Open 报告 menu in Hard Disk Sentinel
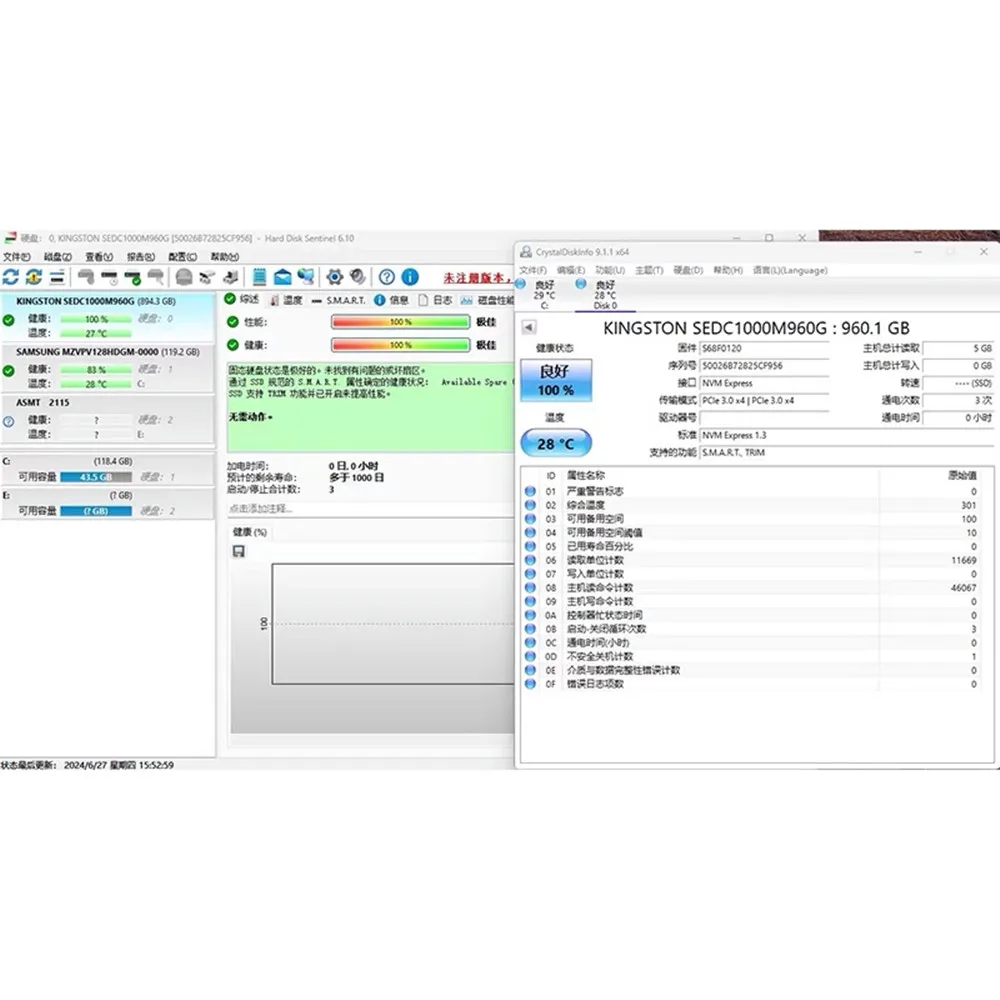Screen dimensions: 1000x1000 click(x=140, y=256)
